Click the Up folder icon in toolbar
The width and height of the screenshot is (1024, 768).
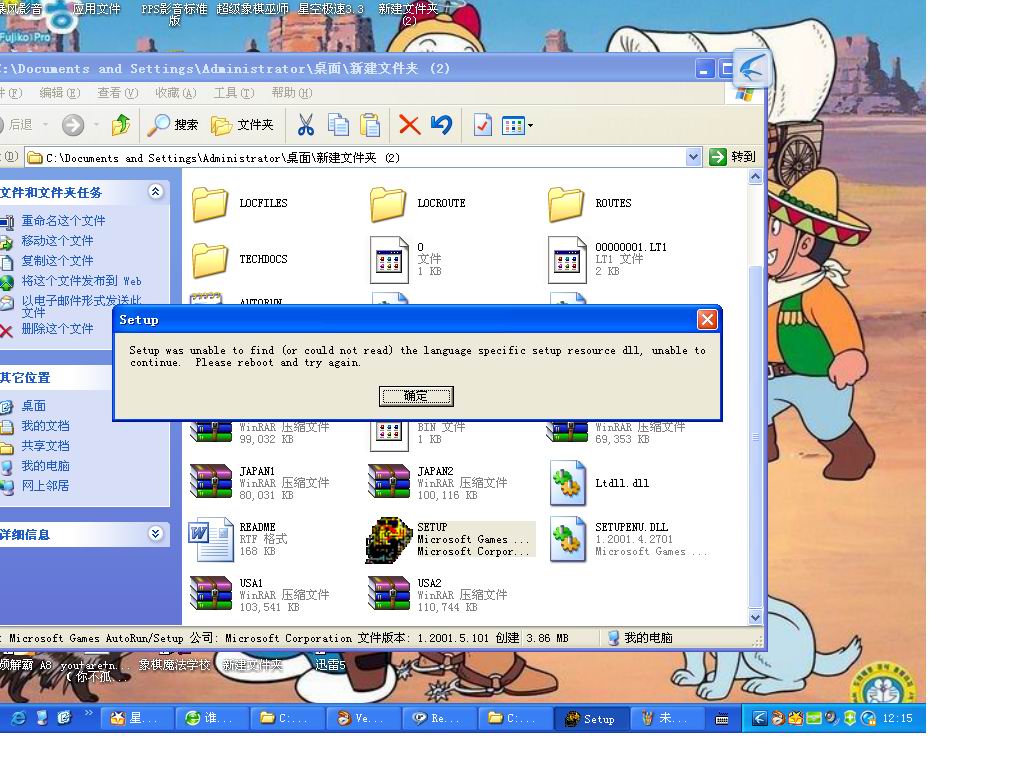(x=121, y=125)
